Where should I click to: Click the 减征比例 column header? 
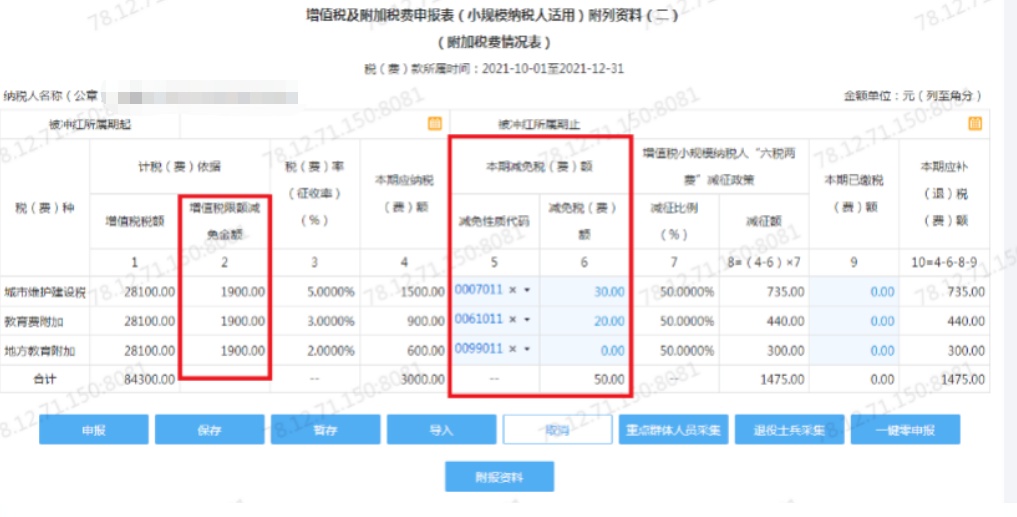click(x=674, y=221)
